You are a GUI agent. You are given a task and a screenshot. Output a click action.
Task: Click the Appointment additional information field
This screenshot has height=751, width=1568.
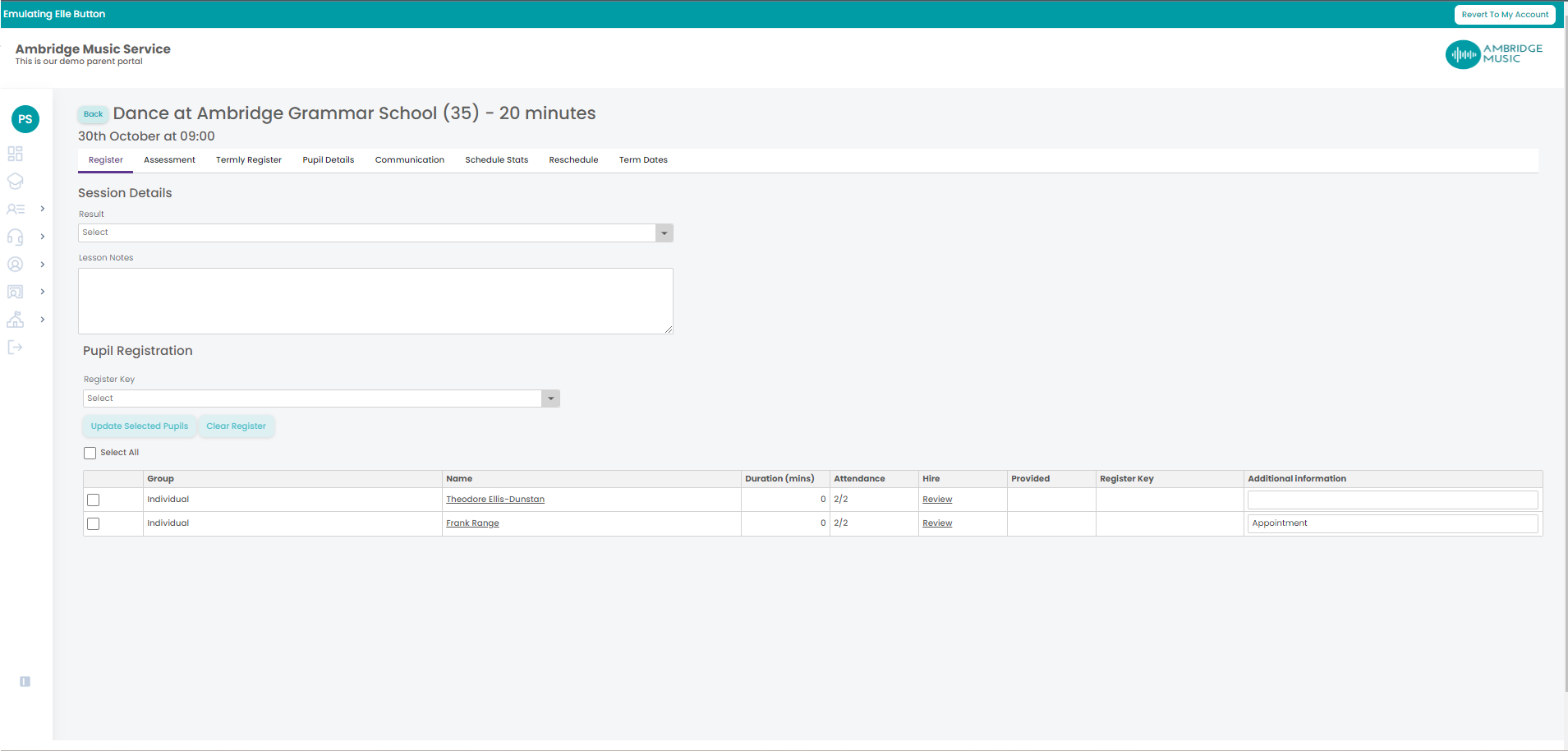tap(1392, 523)
